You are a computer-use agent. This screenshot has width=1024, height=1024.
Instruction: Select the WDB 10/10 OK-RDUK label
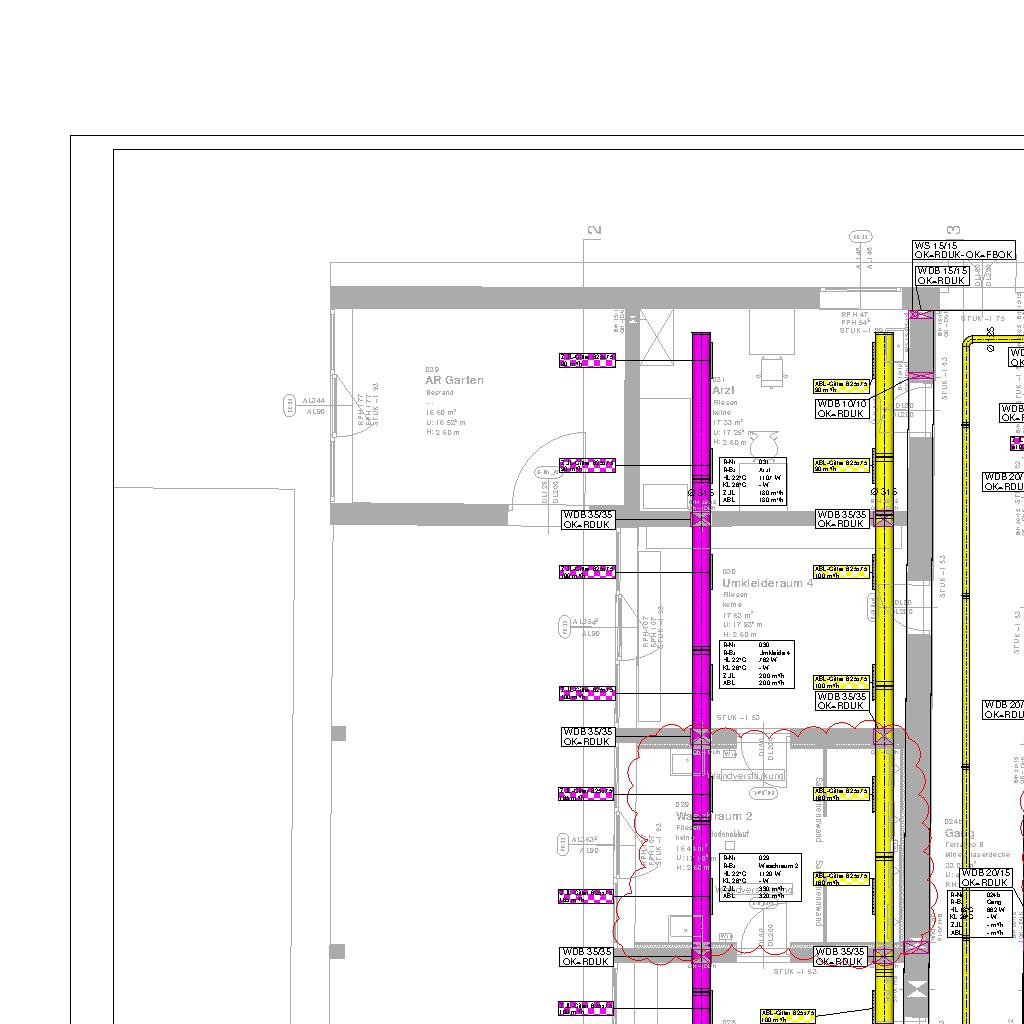click(x=842, y=409)
